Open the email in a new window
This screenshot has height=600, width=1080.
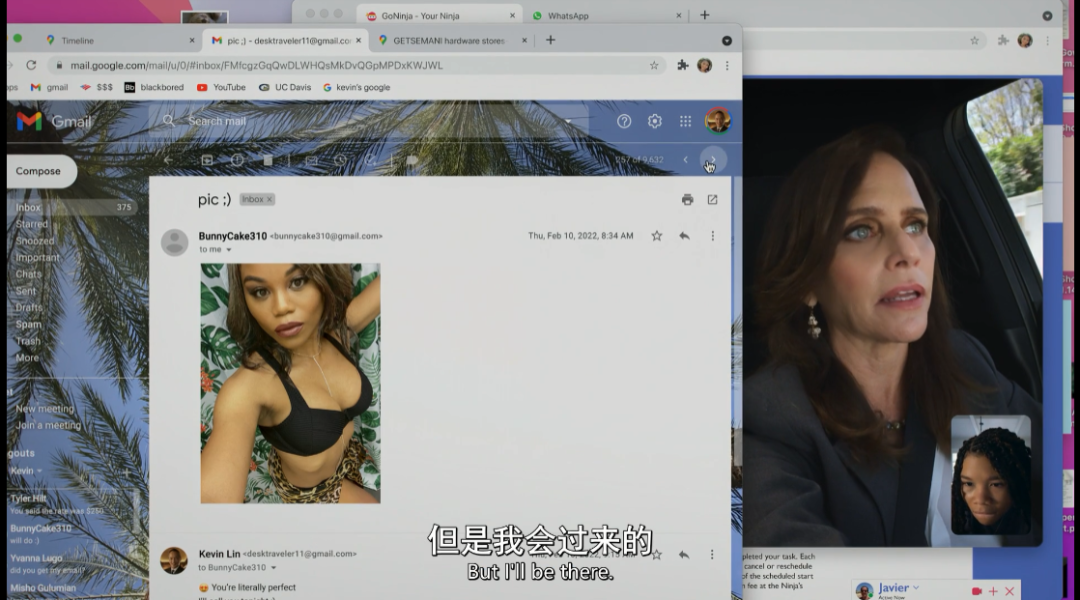pyautogui.click(x=712, y=200)
